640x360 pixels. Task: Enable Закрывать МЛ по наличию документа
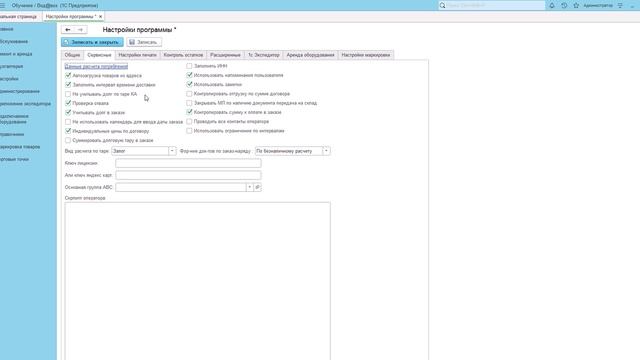tap(189, 103)
